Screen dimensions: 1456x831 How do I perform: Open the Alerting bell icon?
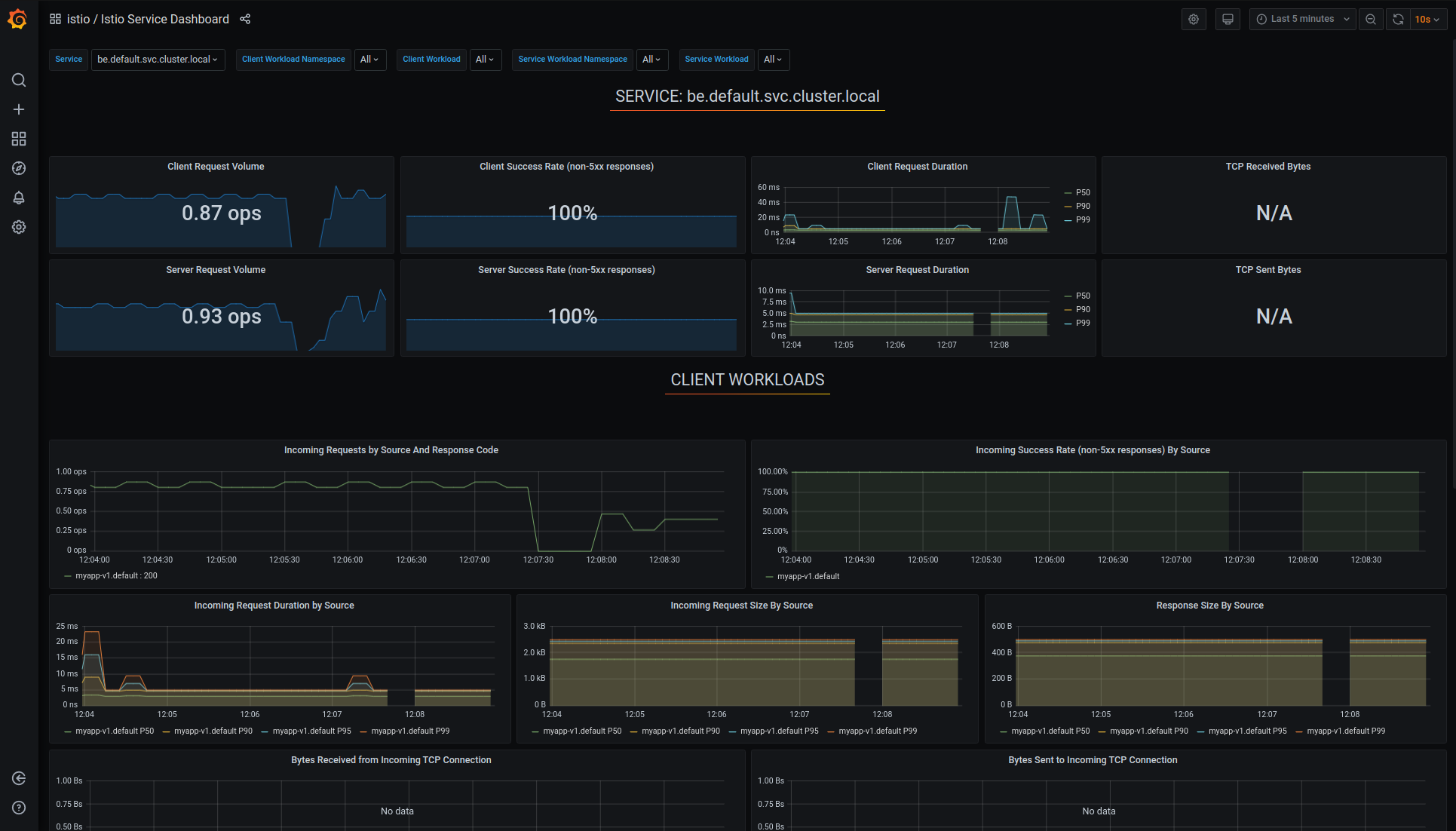click(19, 198)
